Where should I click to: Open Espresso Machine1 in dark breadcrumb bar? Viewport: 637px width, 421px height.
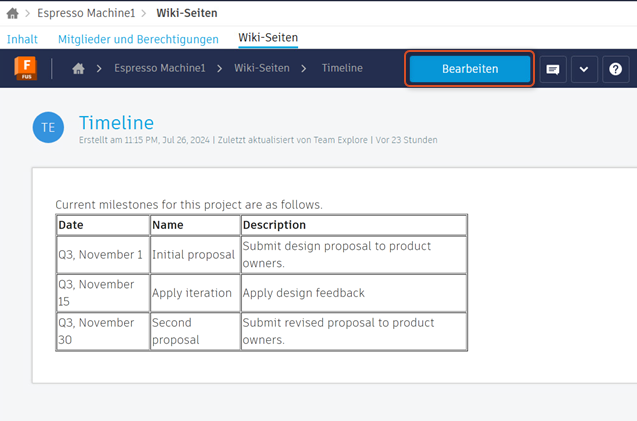(160, 69)
